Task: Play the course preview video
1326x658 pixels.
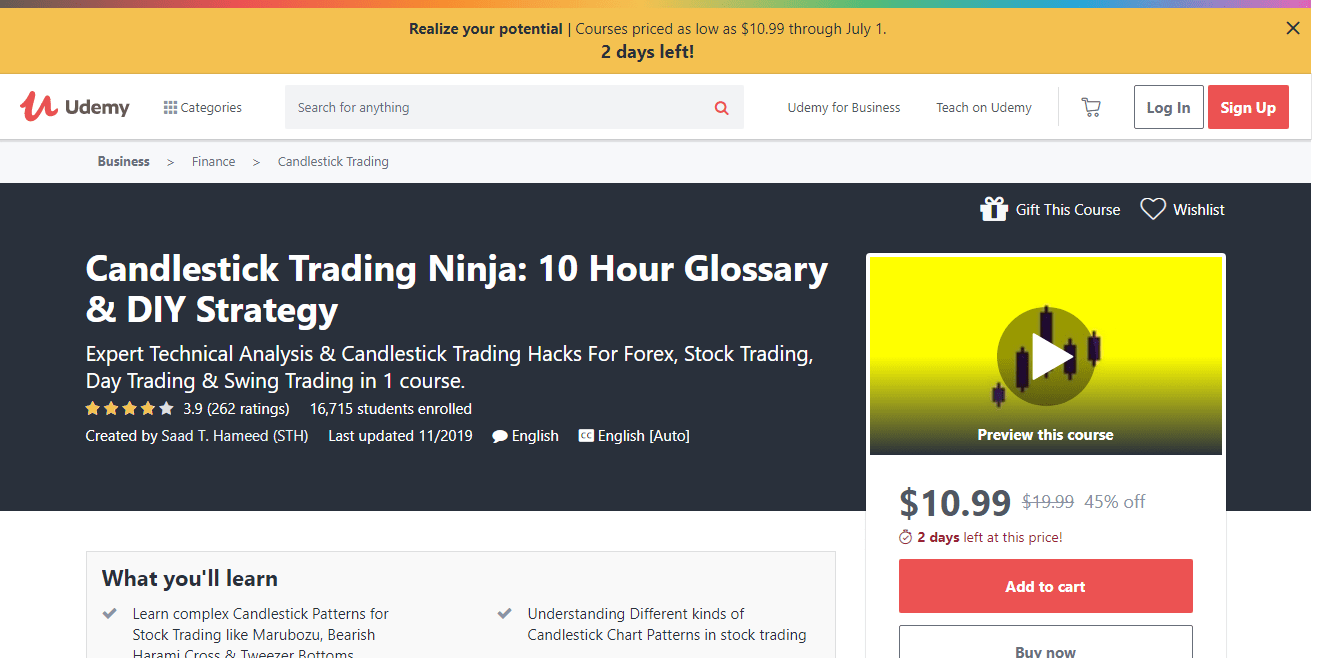Action: point(1045,356)
